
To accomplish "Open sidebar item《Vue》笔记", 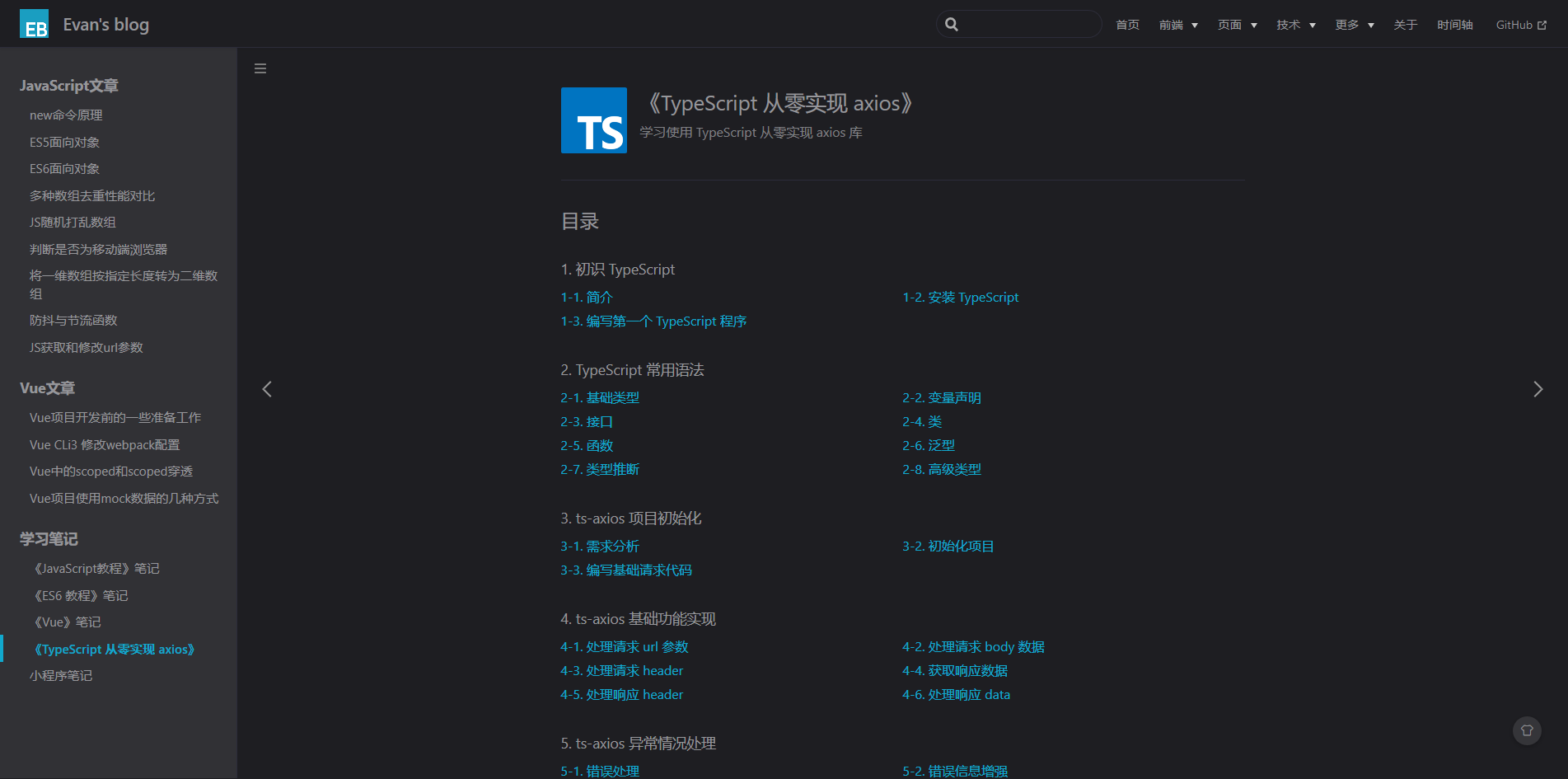I will pos(65,622).
